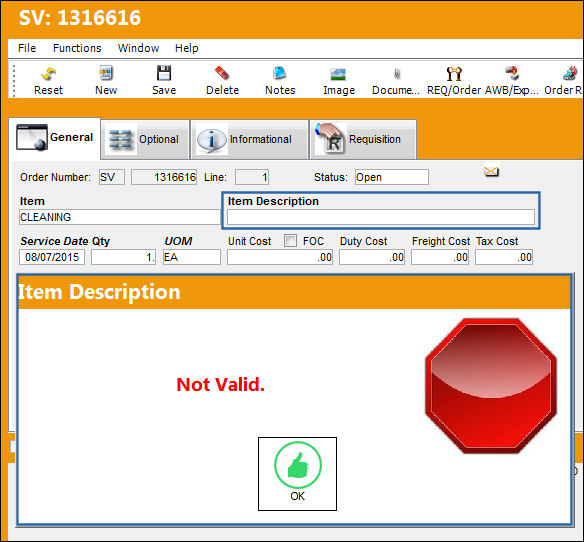This screenshot has height=542, width=584.
Task: Click the Qty input field
Action: tap(123, 257)
